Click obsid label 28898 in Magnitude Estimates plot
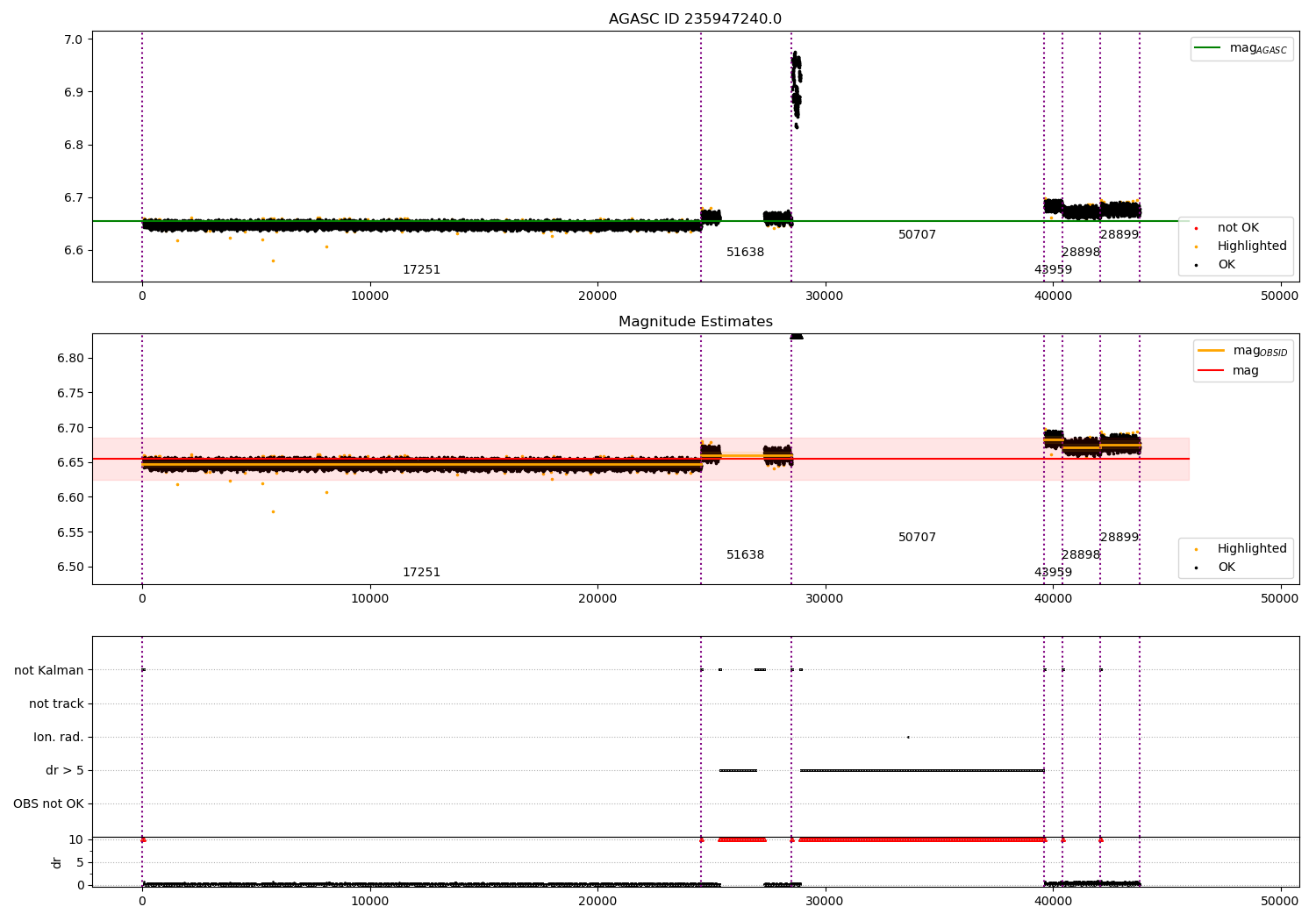The width and height of the screenshot is (1316, 921). point(1081,555)
